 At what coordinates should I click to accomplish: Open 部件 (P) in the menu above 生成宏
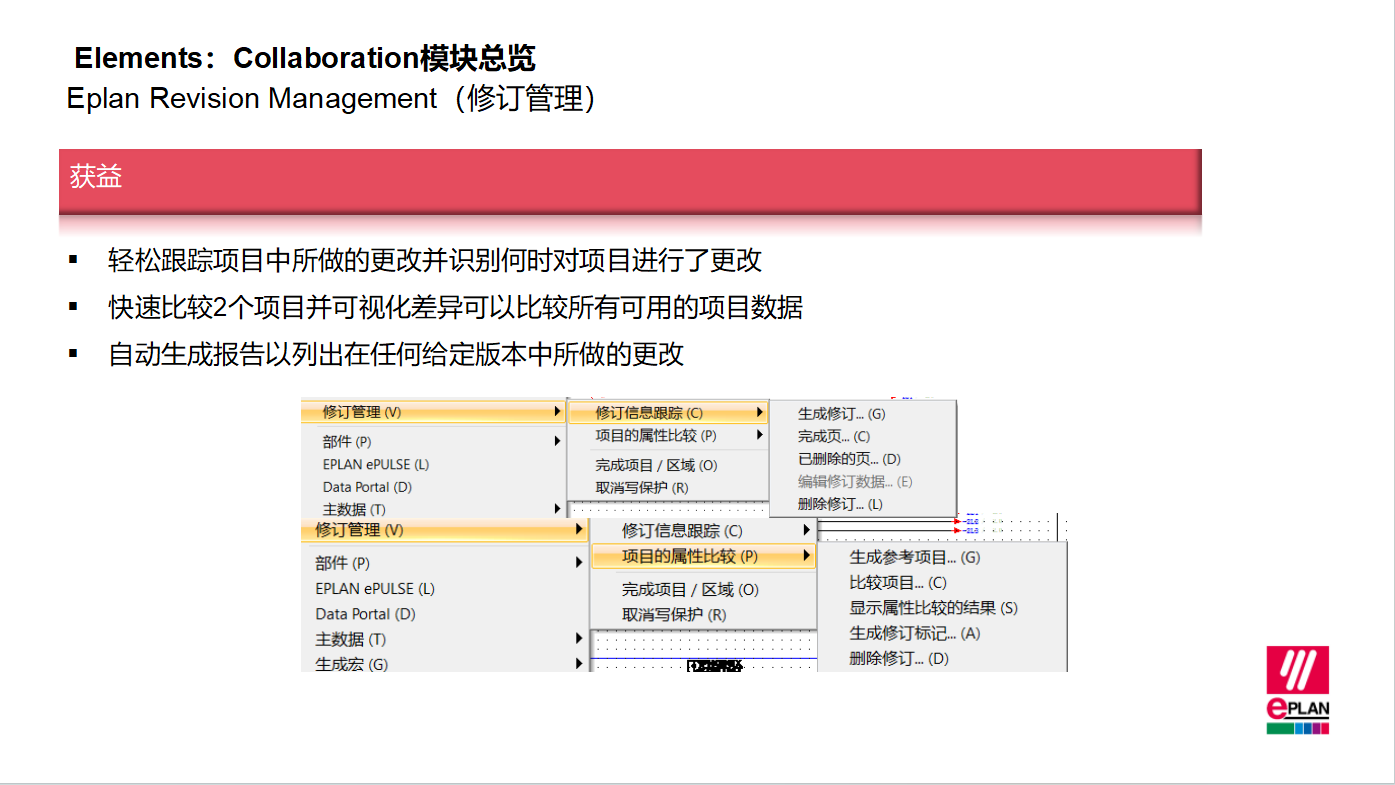click(343, 563)
